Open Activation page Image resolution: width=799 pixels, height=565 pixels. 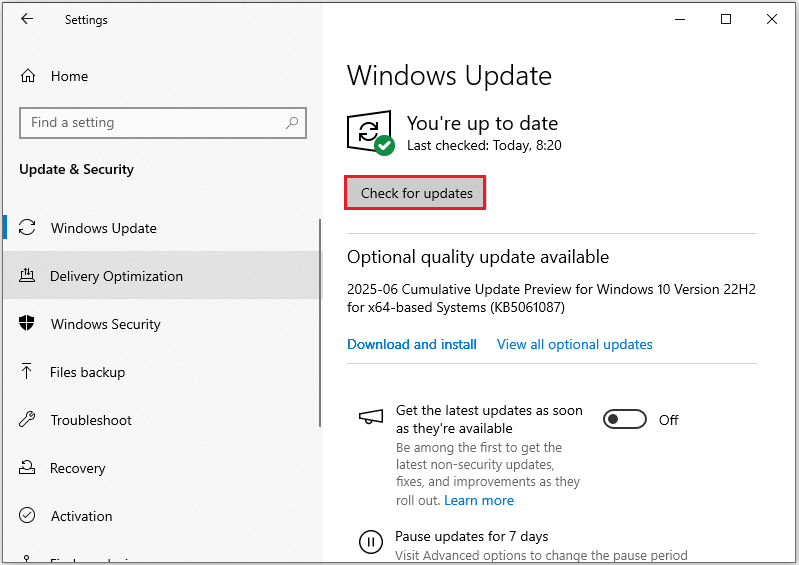pyautogui.click(x=162, y=516)
